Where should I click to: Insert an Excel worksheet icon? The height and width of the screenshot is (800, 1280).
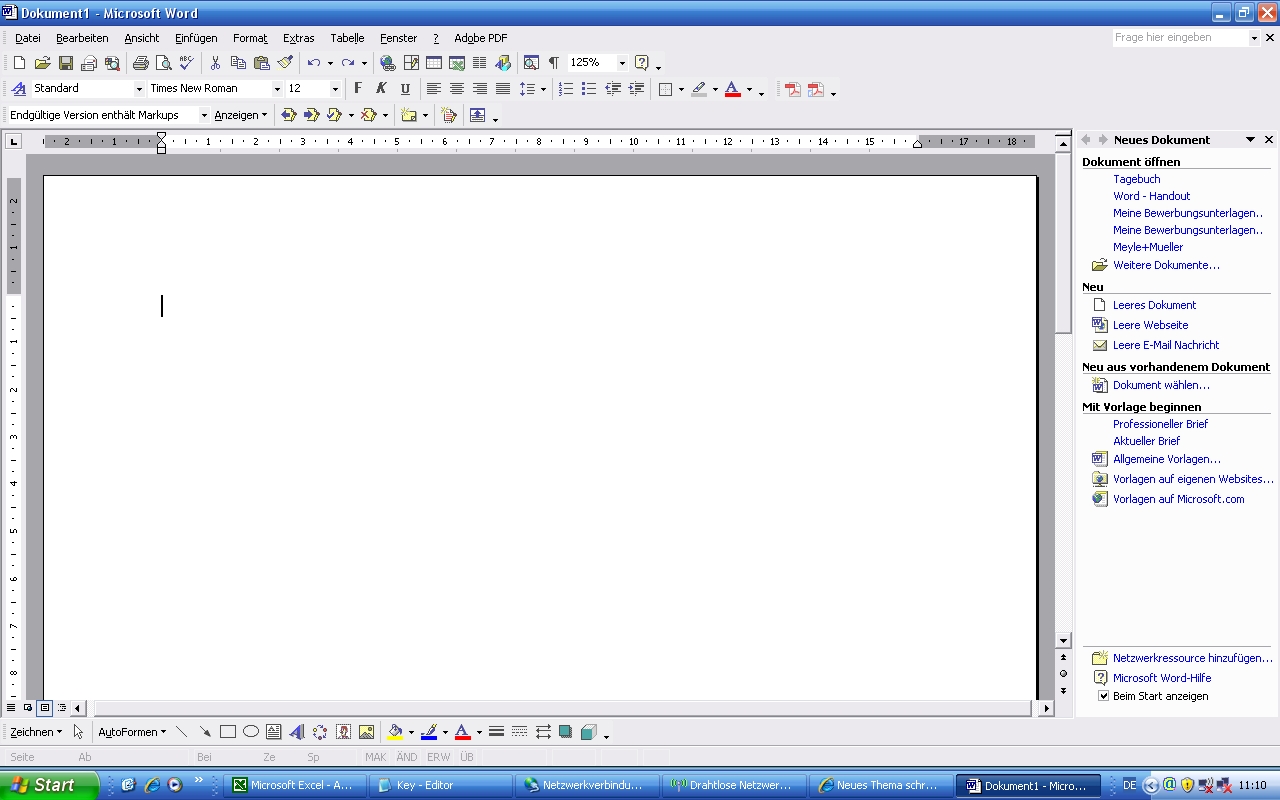click(457, 63)
